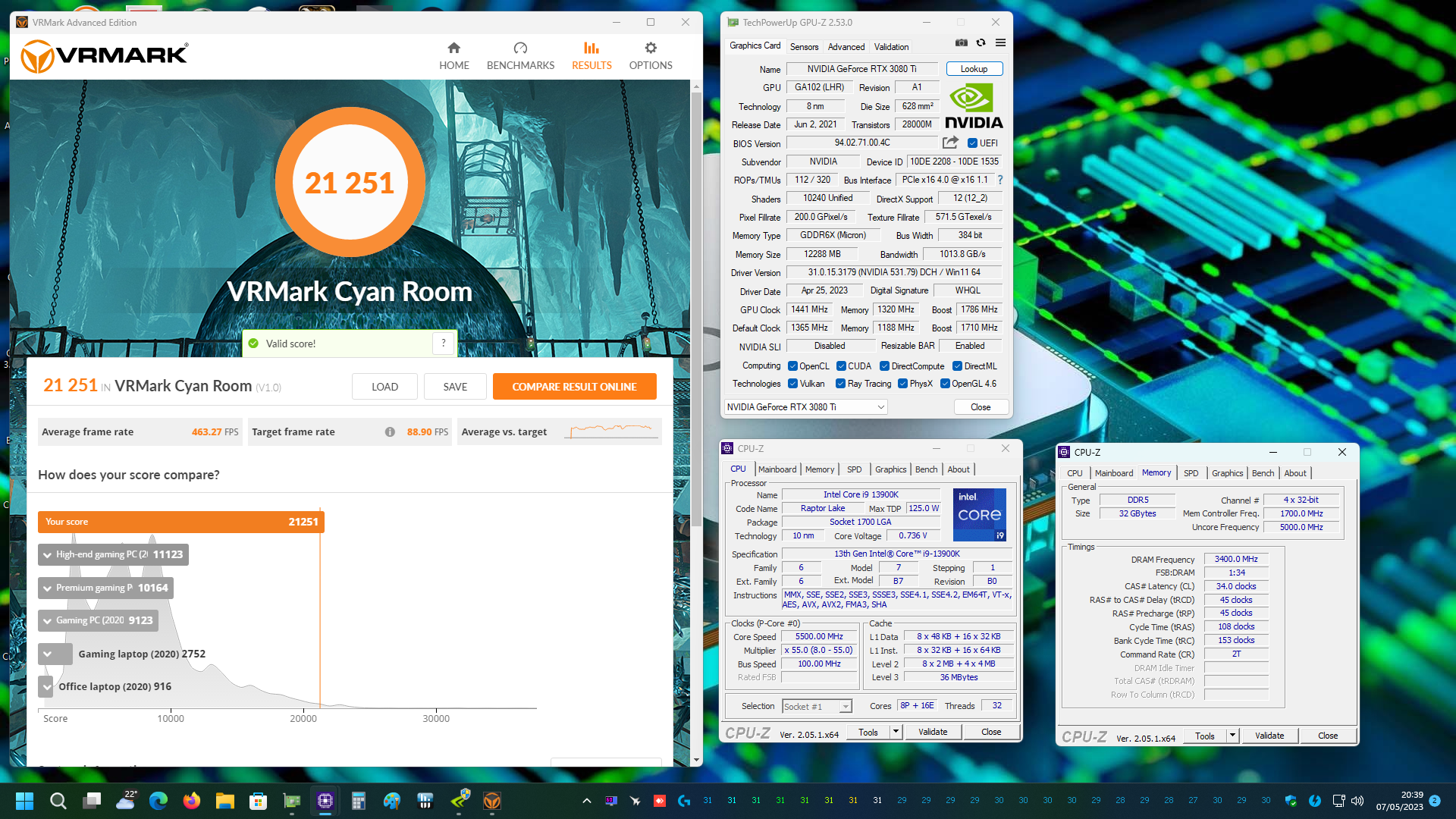The width and height of the screenshot is (1456, 819).
Task: Toggle DirectCompute checkbox
Action: pyautogui.click(x=884, y=366)
